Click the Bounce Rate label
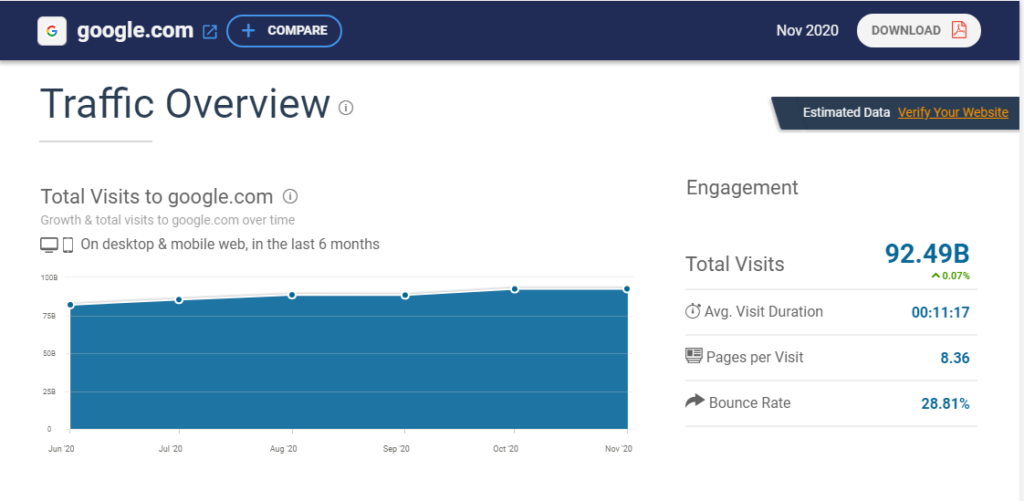 (x=750, y=402)
